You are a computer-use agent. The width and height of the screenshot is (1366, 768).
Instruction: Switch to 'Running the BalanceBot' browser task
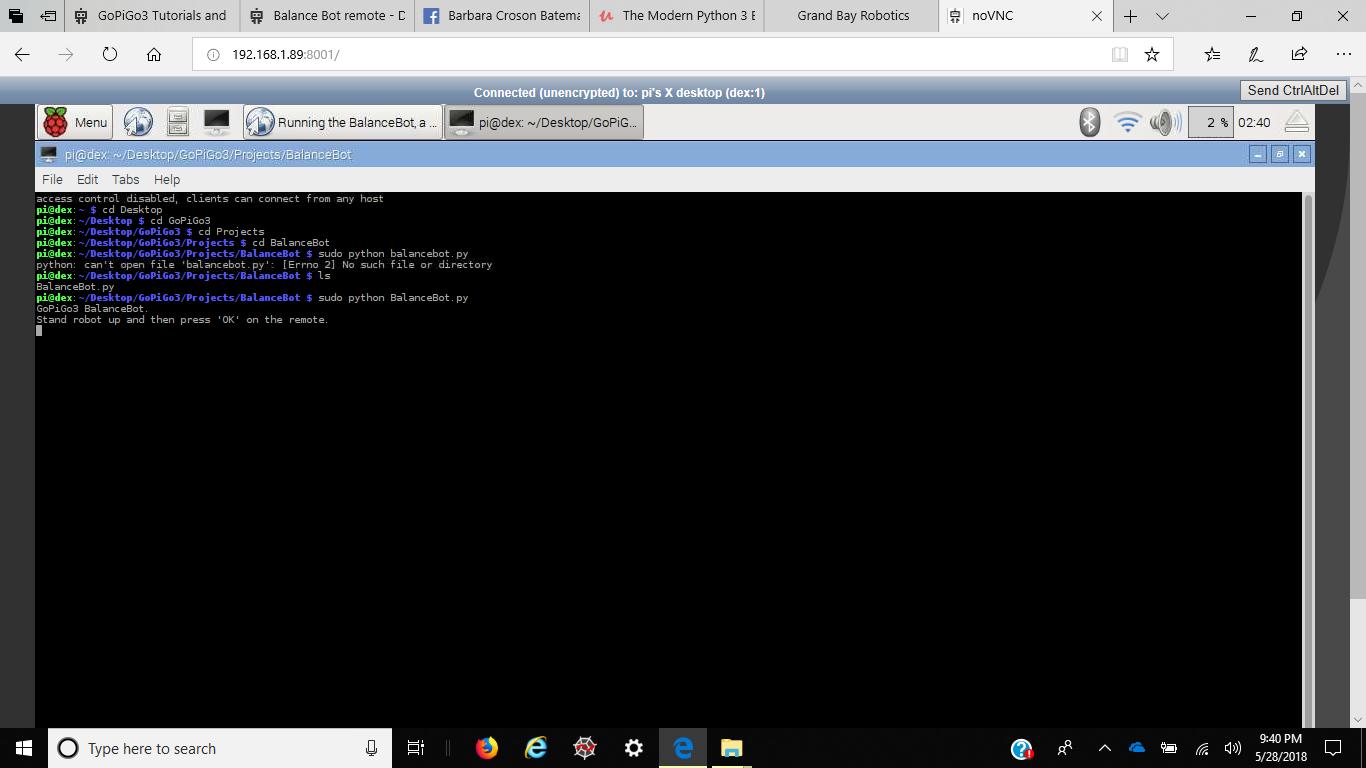point(342,122)
